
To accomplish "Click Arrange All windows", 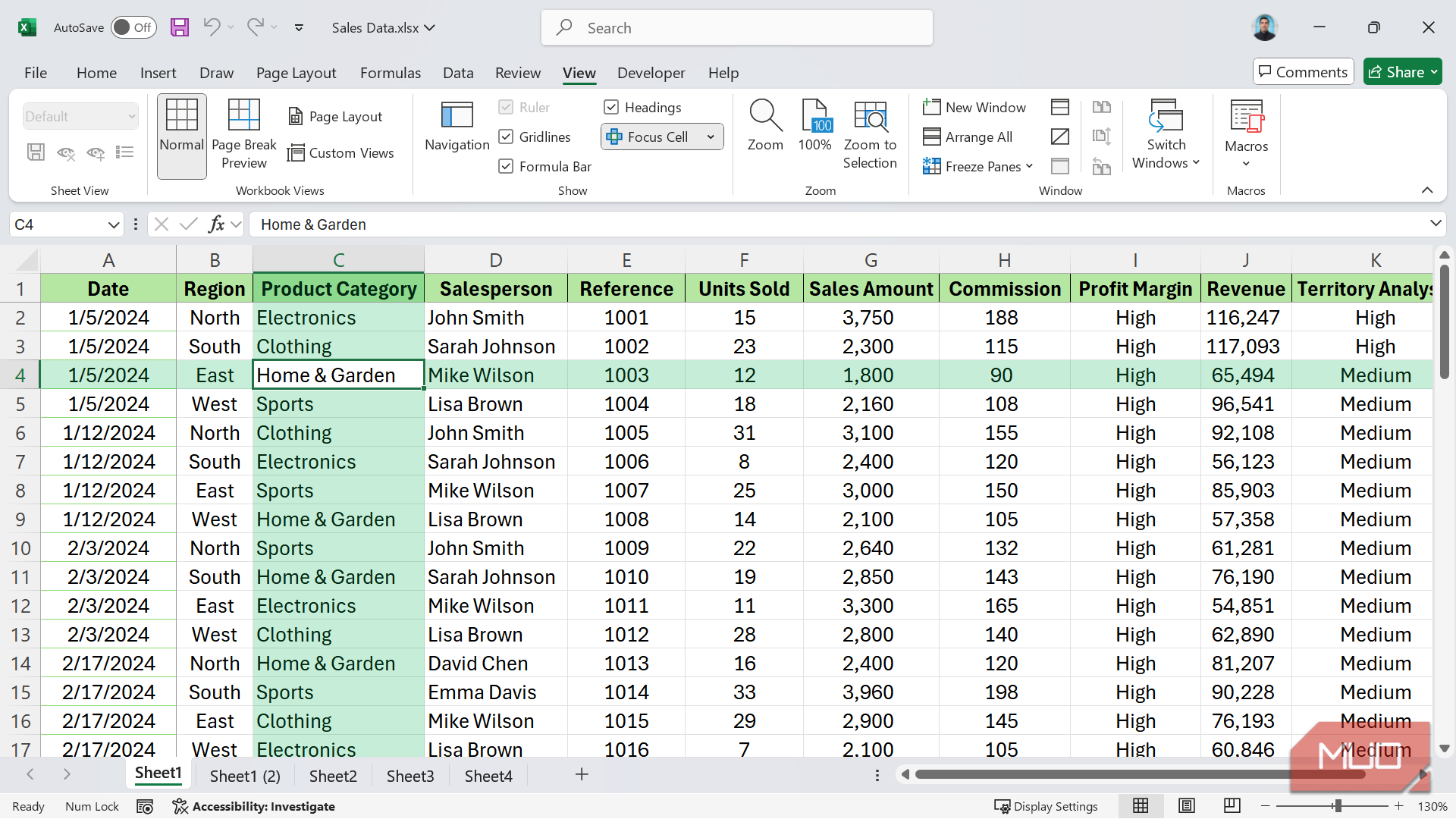I will click(968, 136).
